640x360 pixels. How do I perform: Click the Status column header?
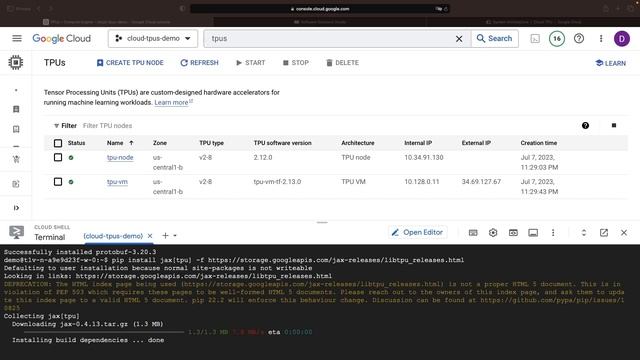(x=76, y=143)
